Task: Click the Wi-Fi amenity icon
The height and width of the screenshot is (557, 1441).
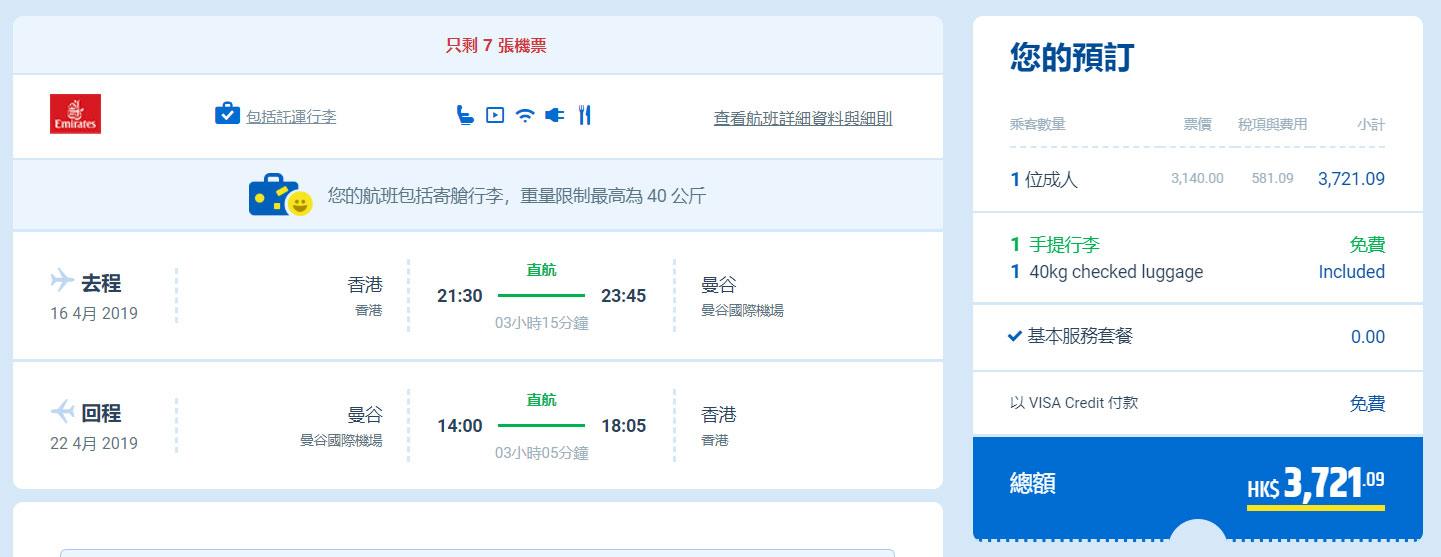Action: click(525, 115)
